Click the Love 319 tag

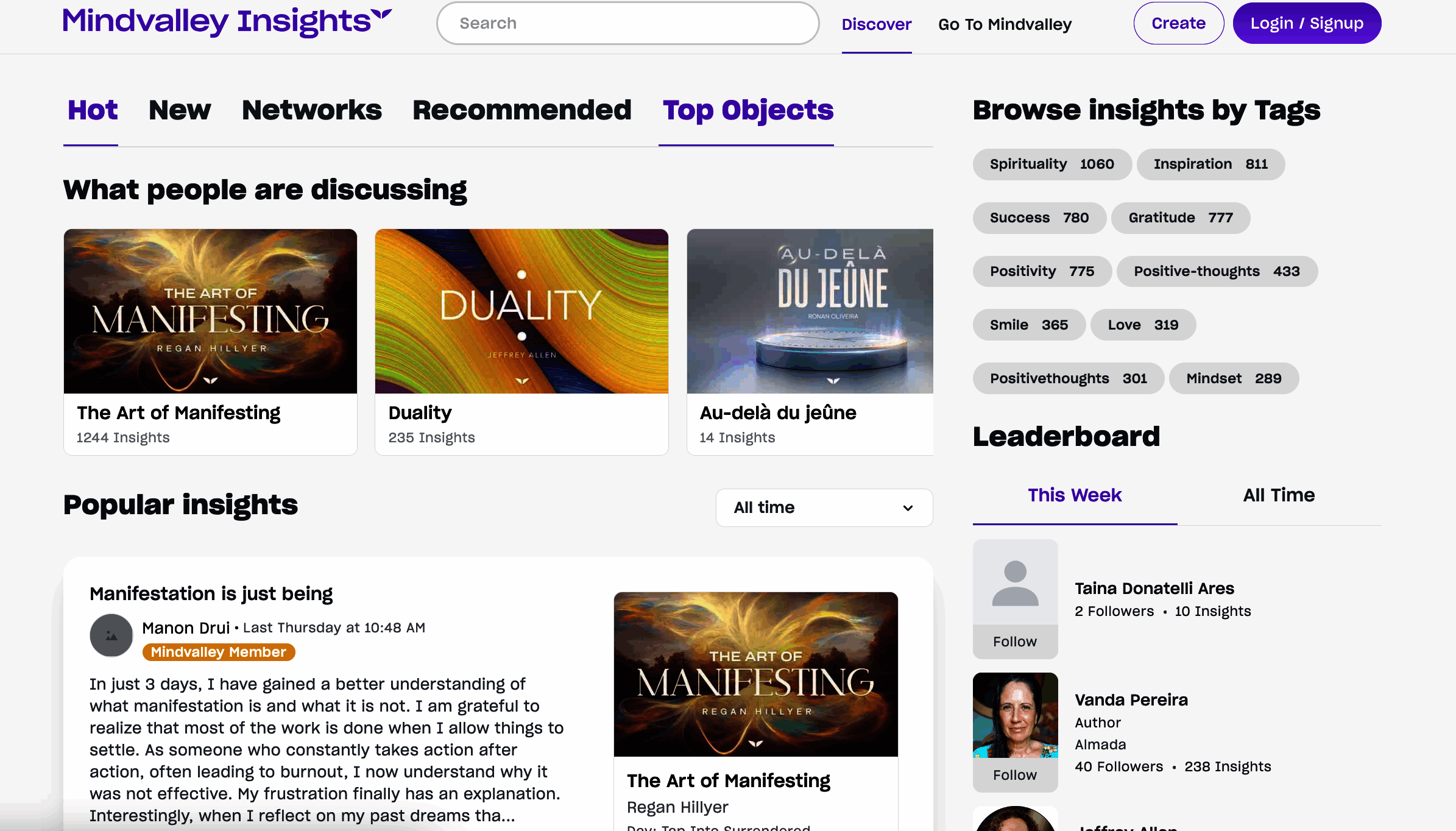pos(1143,325)
